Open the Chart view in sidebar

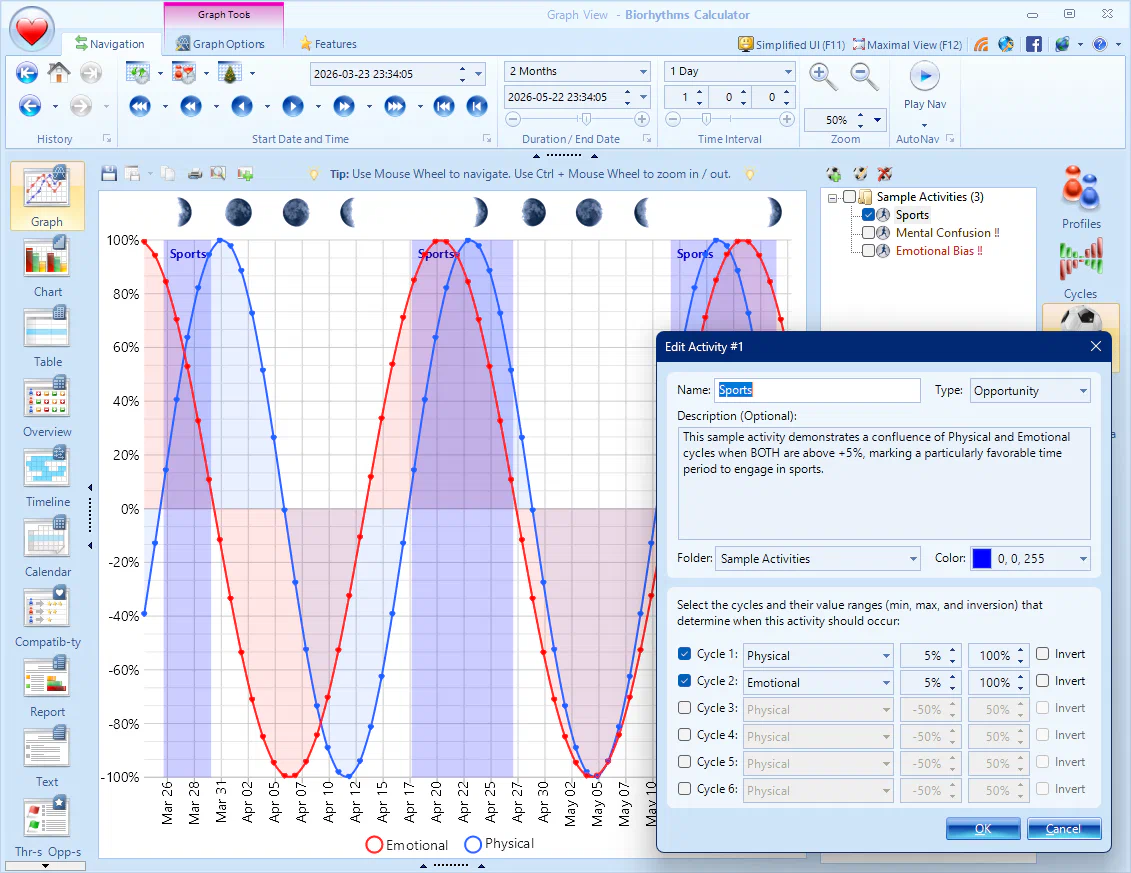[47, 266]
